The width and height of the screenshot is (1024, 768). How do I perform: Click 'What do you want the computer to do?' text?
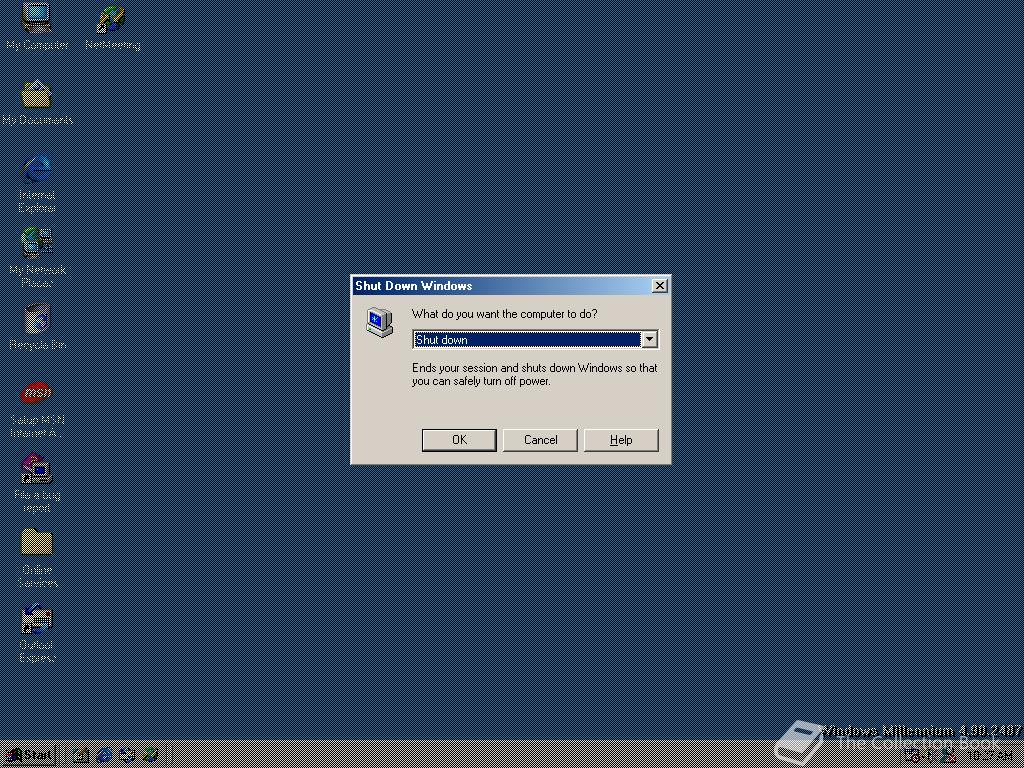(x=504, y=314)
